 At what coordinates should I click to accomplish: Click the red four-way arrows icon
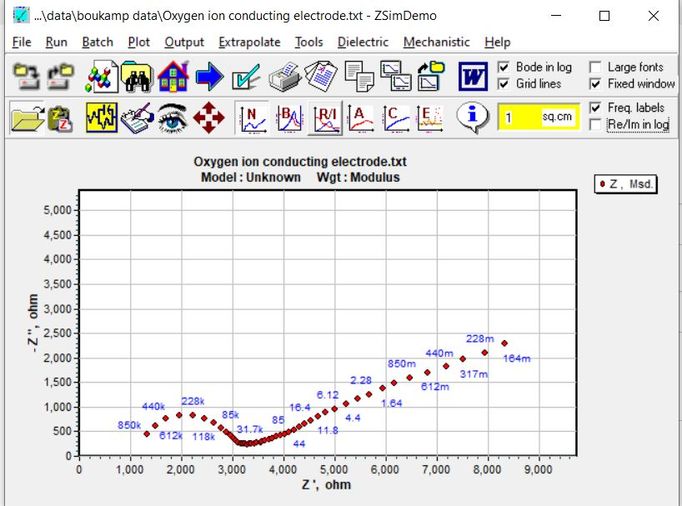209,118
